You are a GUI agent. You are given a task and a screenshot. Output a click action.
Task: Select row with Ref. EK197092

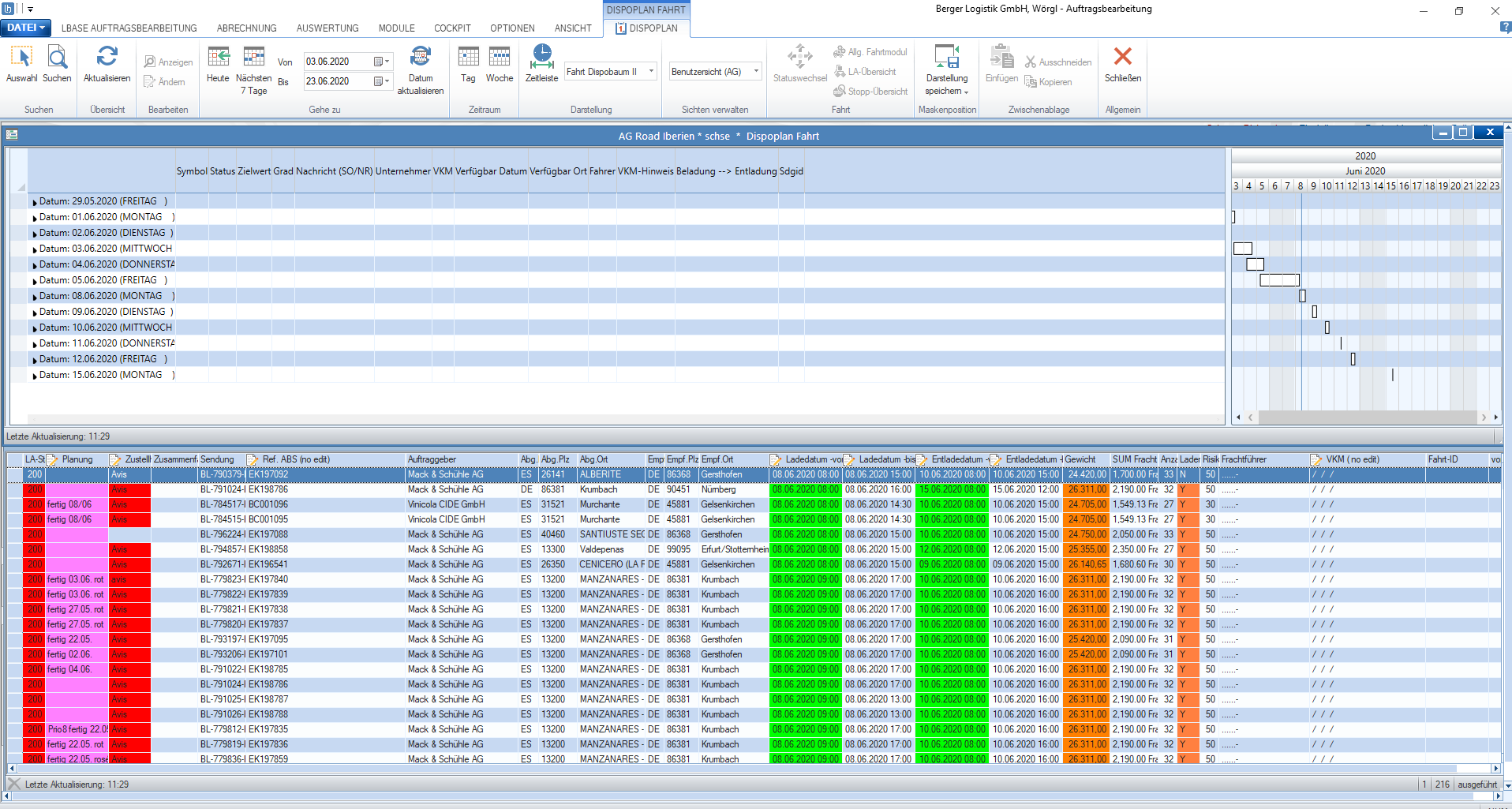coord(754,474)
